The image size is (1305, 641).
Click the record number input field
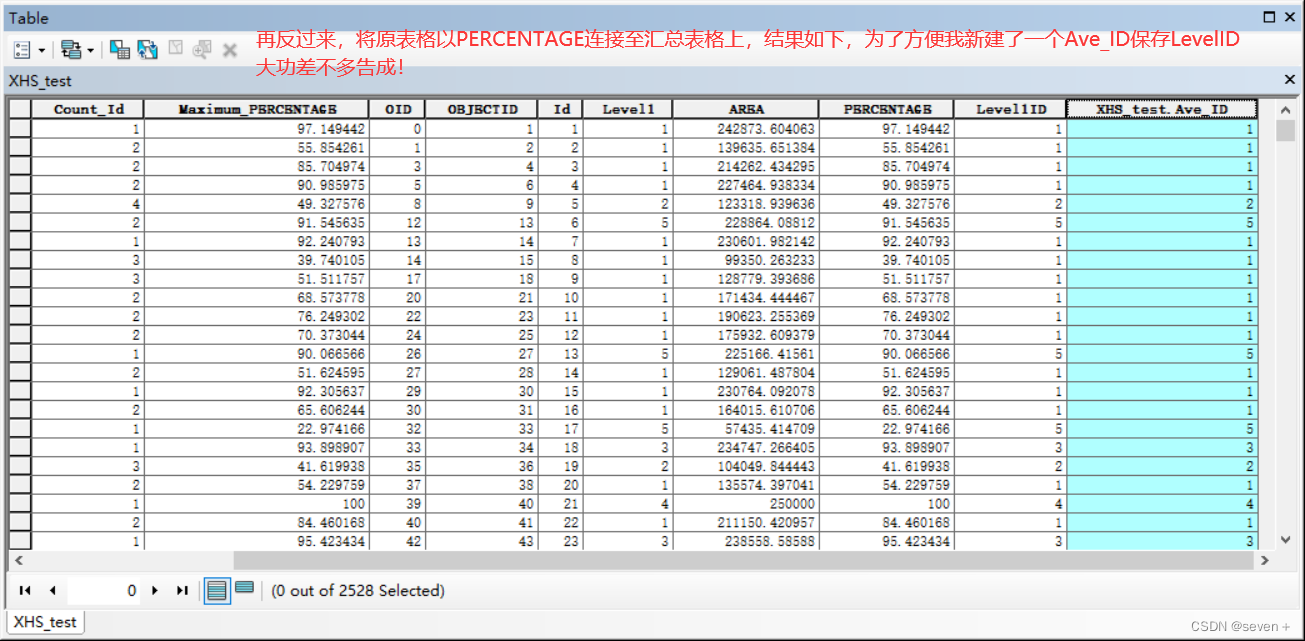[x=104, y=590]
